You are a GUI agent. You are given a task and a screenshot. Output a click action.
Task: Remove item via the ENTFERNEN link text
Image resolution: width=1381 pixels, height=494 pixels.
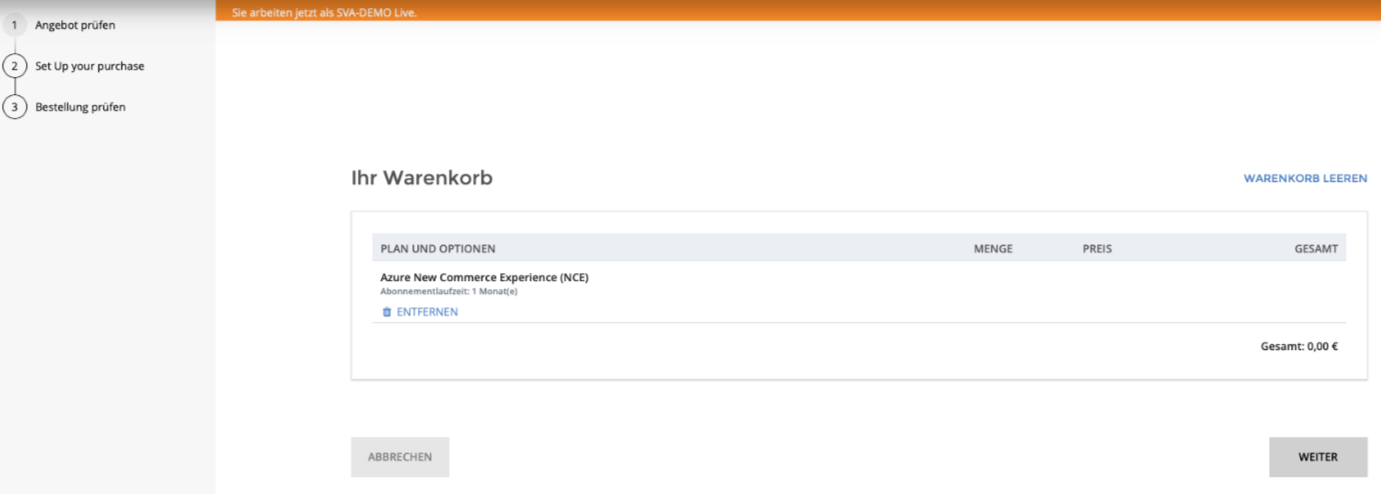click(x=427, y=312)
